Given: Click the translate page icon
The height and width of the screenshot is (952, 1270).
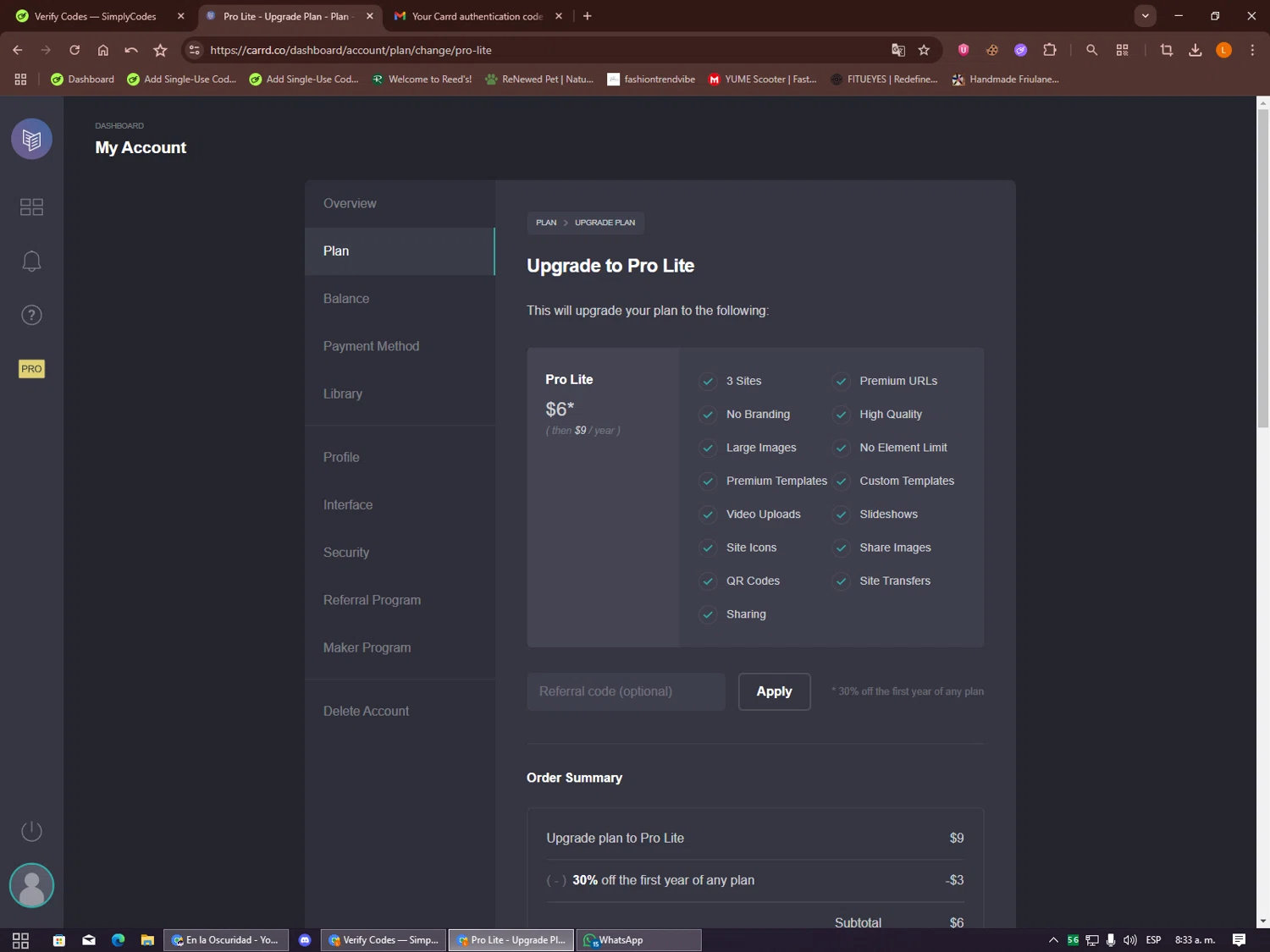Looking at the screenshot, I should [898, 50].
